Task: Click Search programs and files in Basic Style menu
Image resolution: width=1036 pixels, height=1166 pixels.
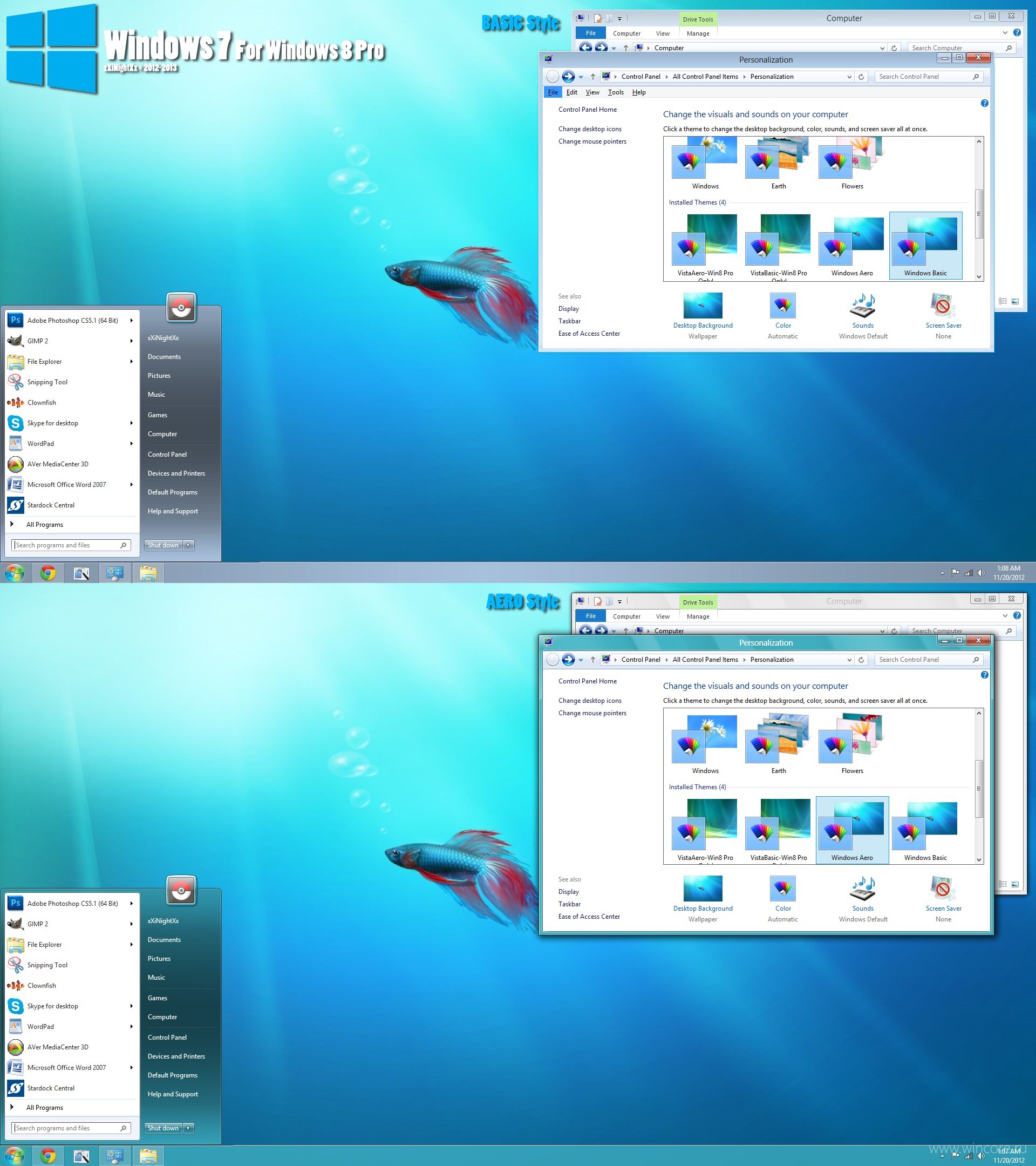Action: click(71, 545)
